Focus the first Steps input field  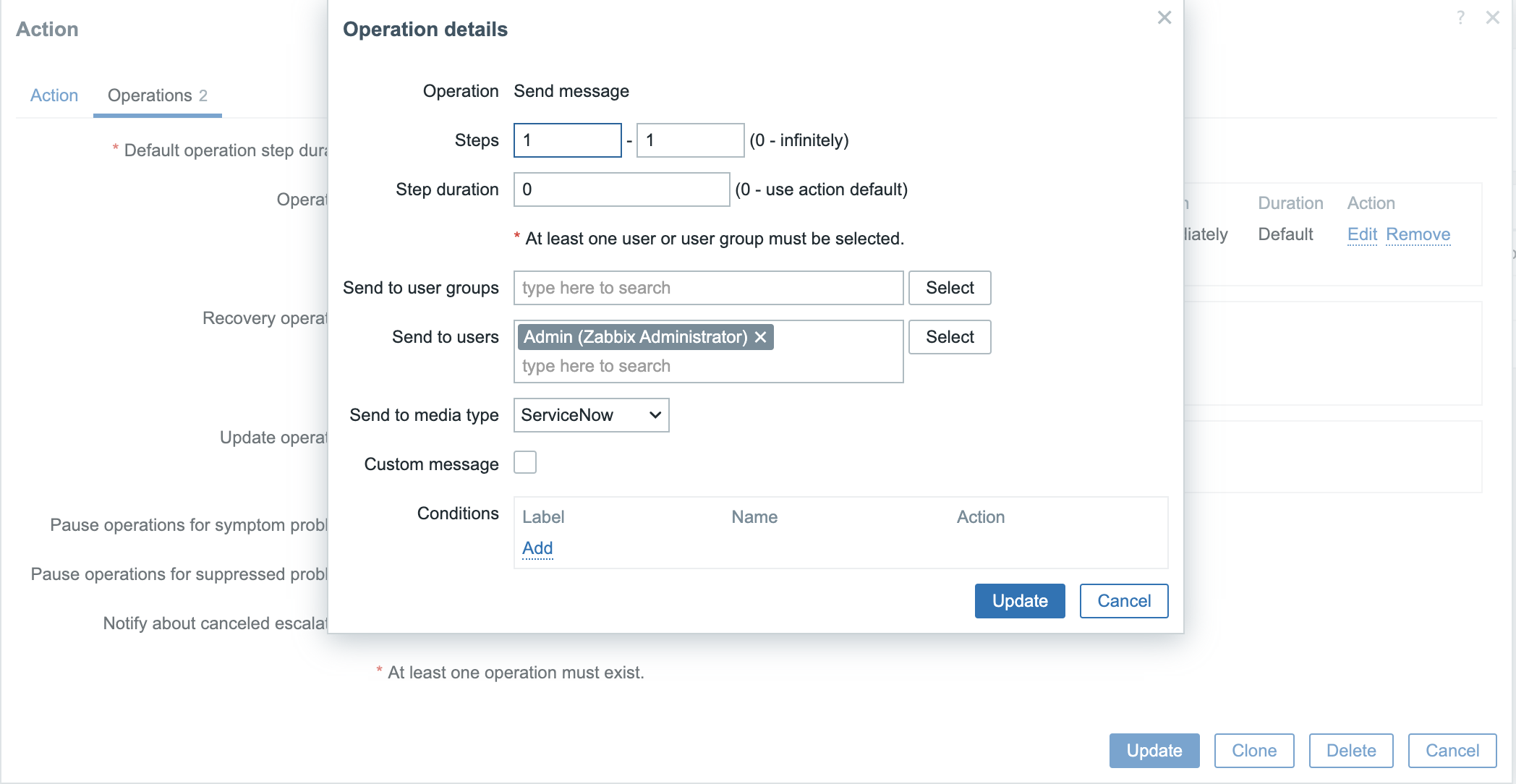(567, 140)
